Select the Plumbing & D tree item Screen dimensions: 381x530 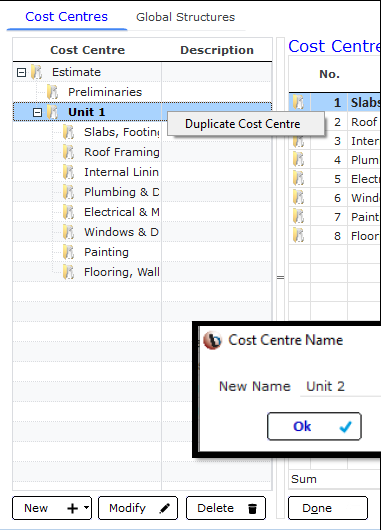pyautogui.click(x=122, y=192)
